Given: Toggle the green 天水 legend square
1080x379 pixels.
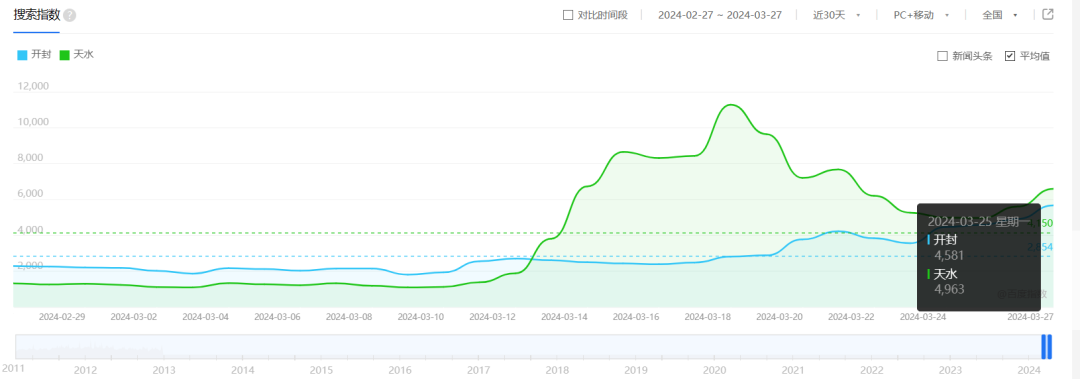Looking at the screenshot, I should tap(65, 54).
